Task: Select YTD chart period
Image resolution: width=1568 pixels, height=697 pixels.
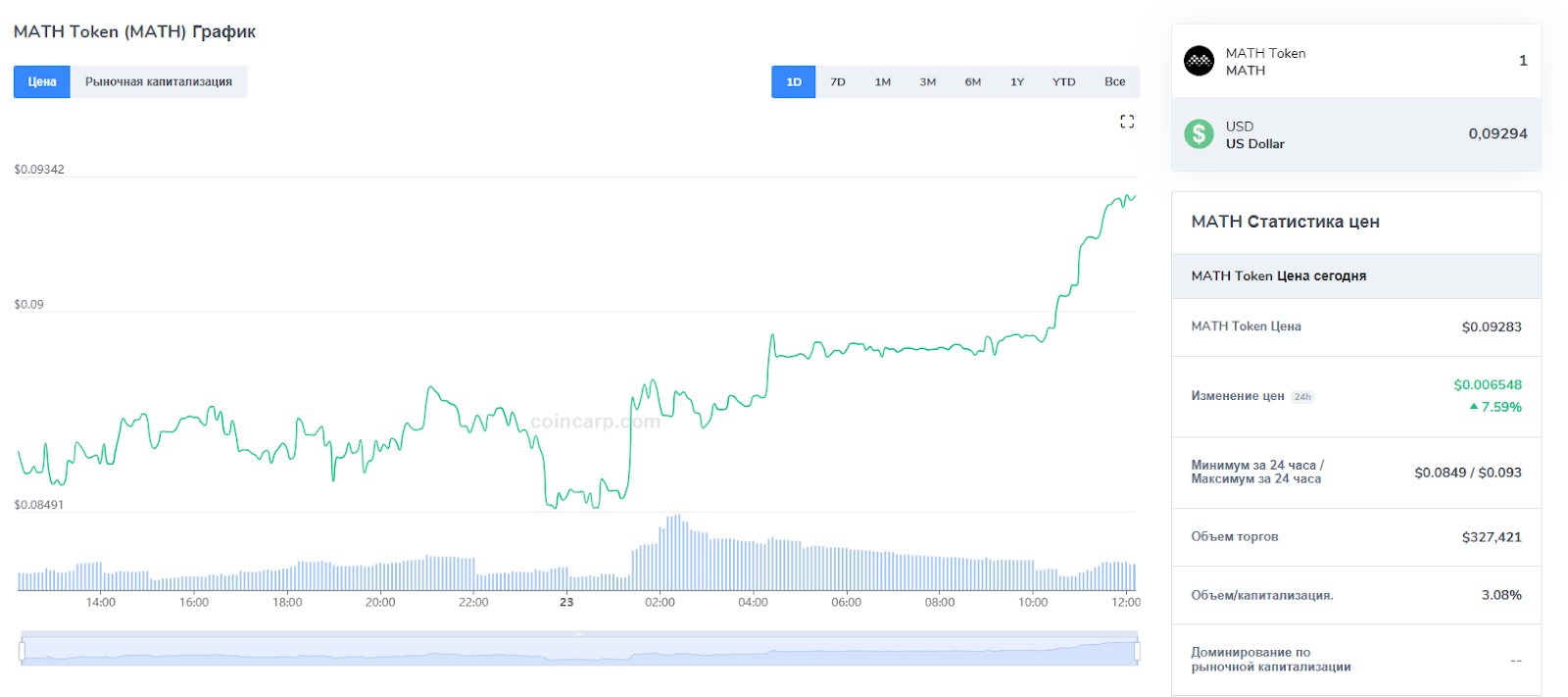Action: tap(1063, 82)
